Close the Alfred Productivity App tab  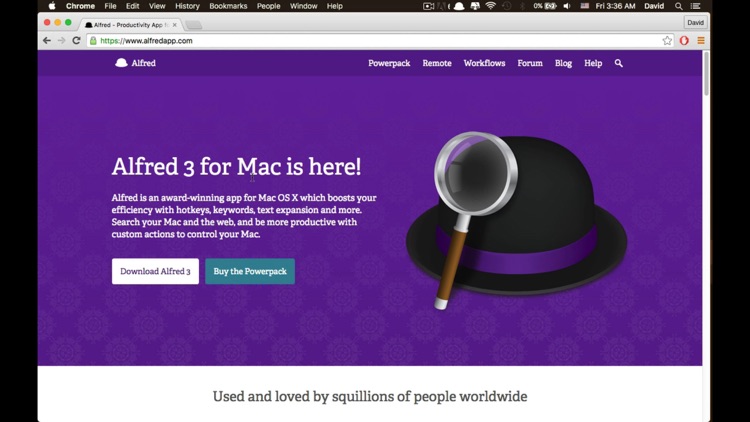click(175, 24)
